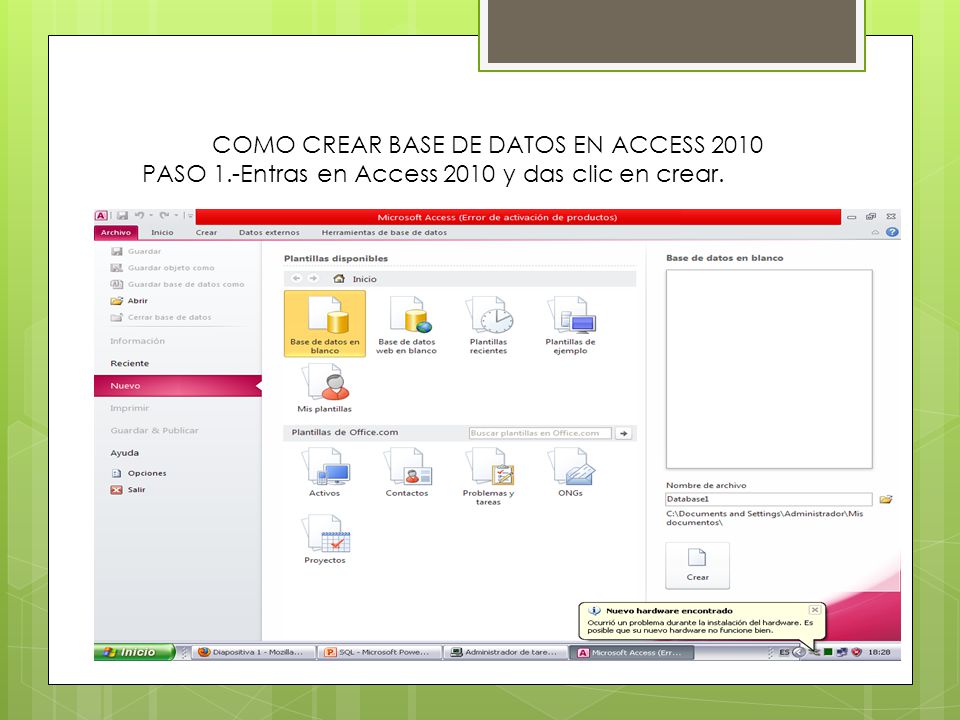Image resolution: width=960 pixels, height=720 pixels.
Task: Open Mis plantillas
Action: coord(324,388)
